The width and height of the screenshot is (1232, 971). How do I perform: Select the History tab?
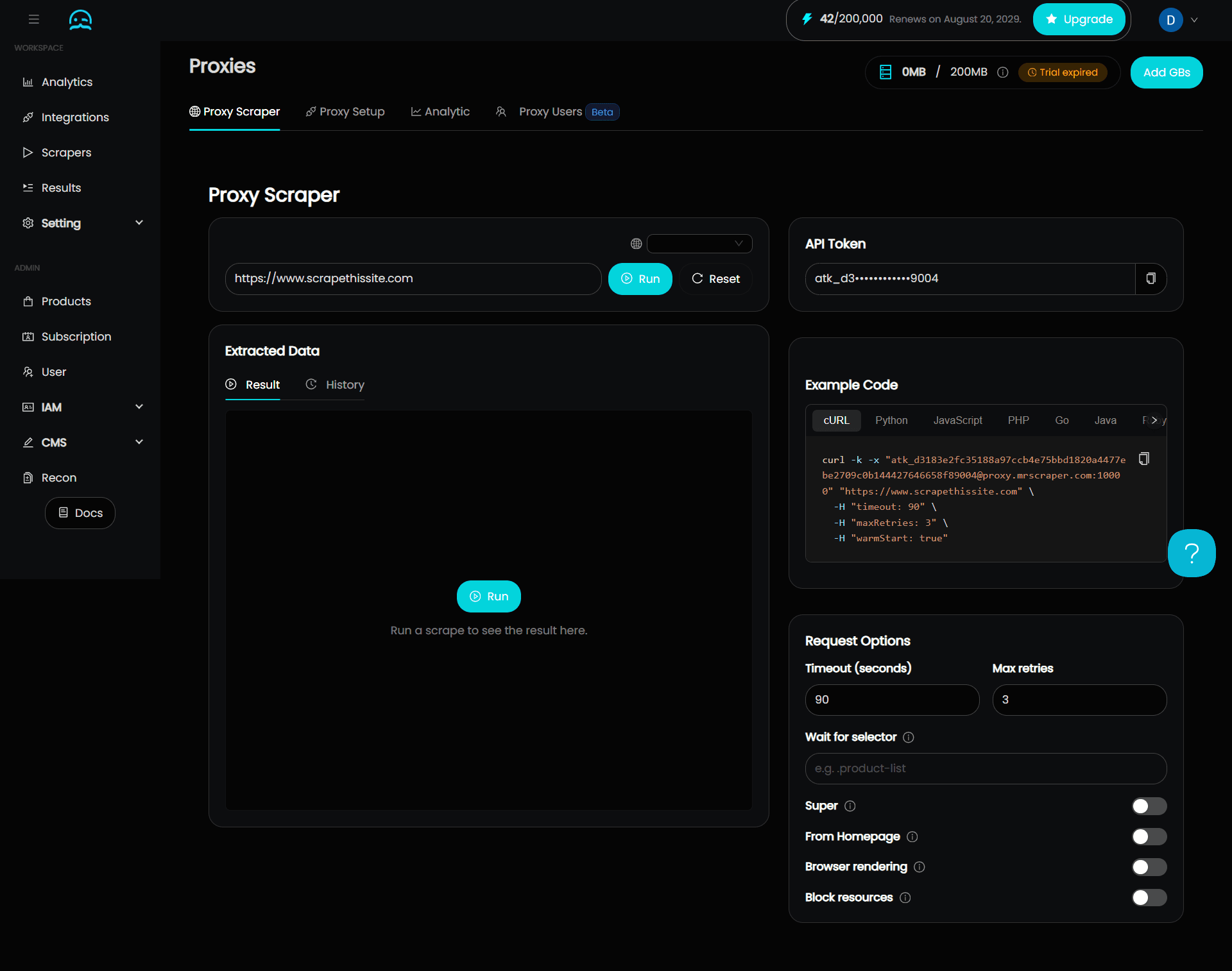[x=335, y=385]
